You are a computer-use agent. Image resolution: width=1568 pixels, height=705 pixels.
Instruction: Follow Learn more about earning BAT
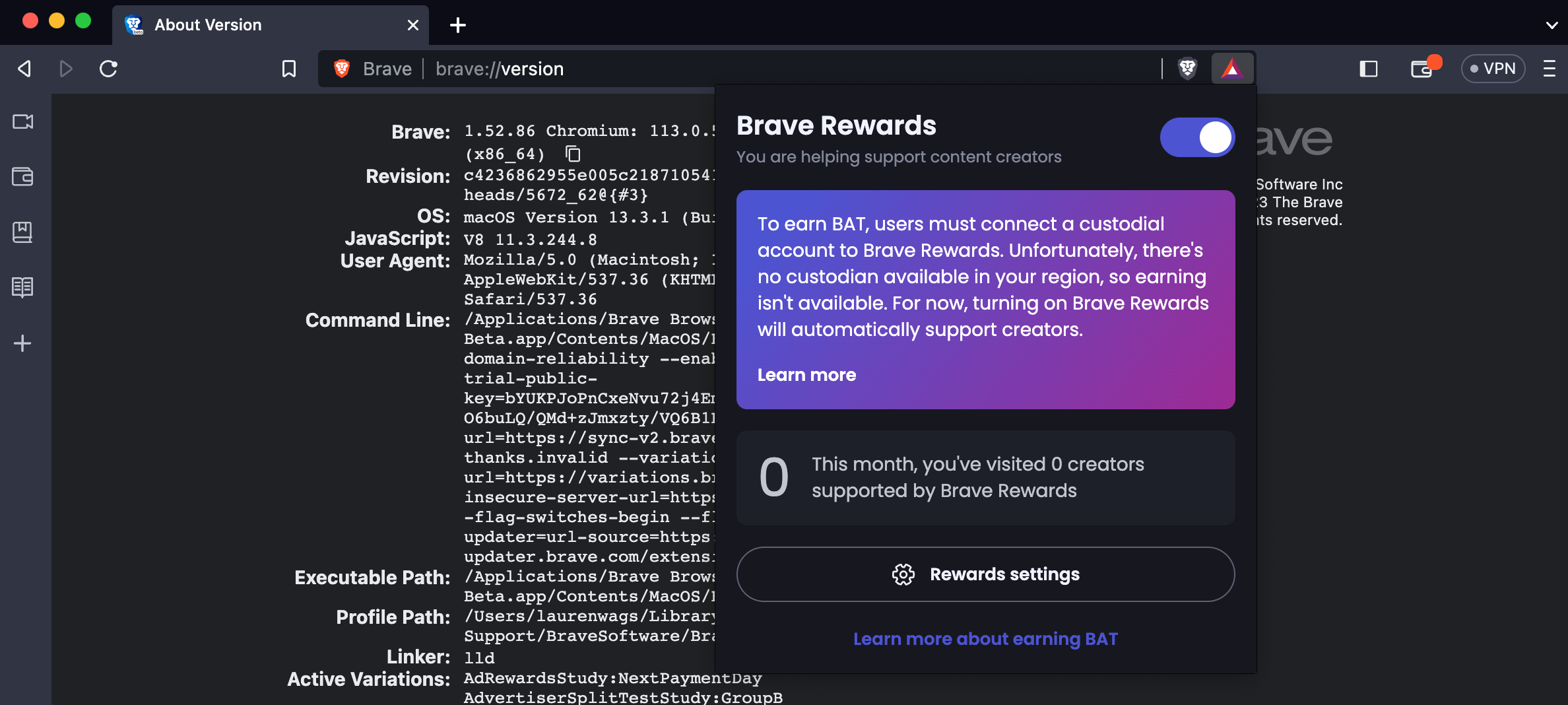[x=985, y=638]
